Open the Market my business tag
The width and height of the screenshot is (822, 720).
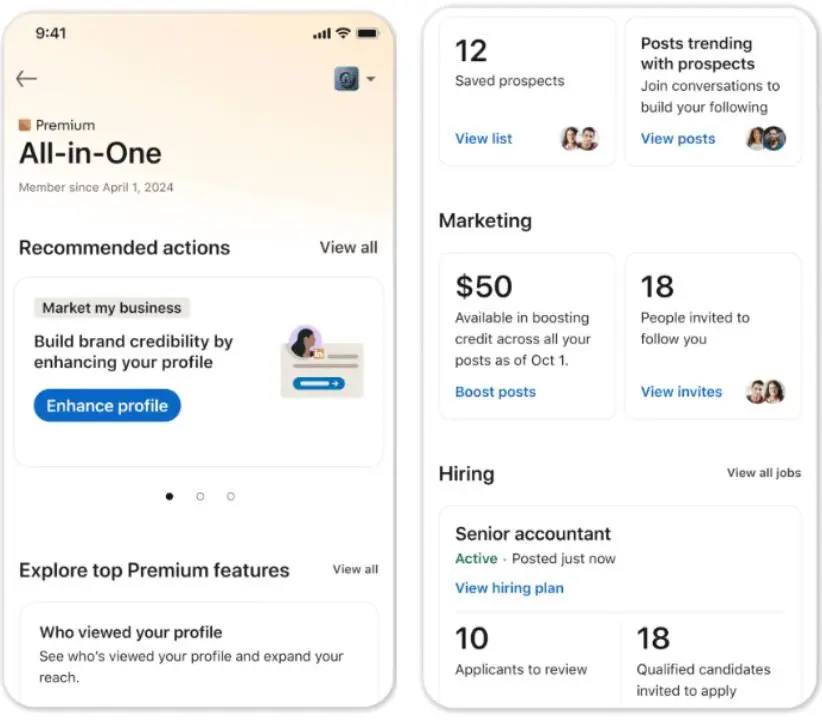click(112, 308)
